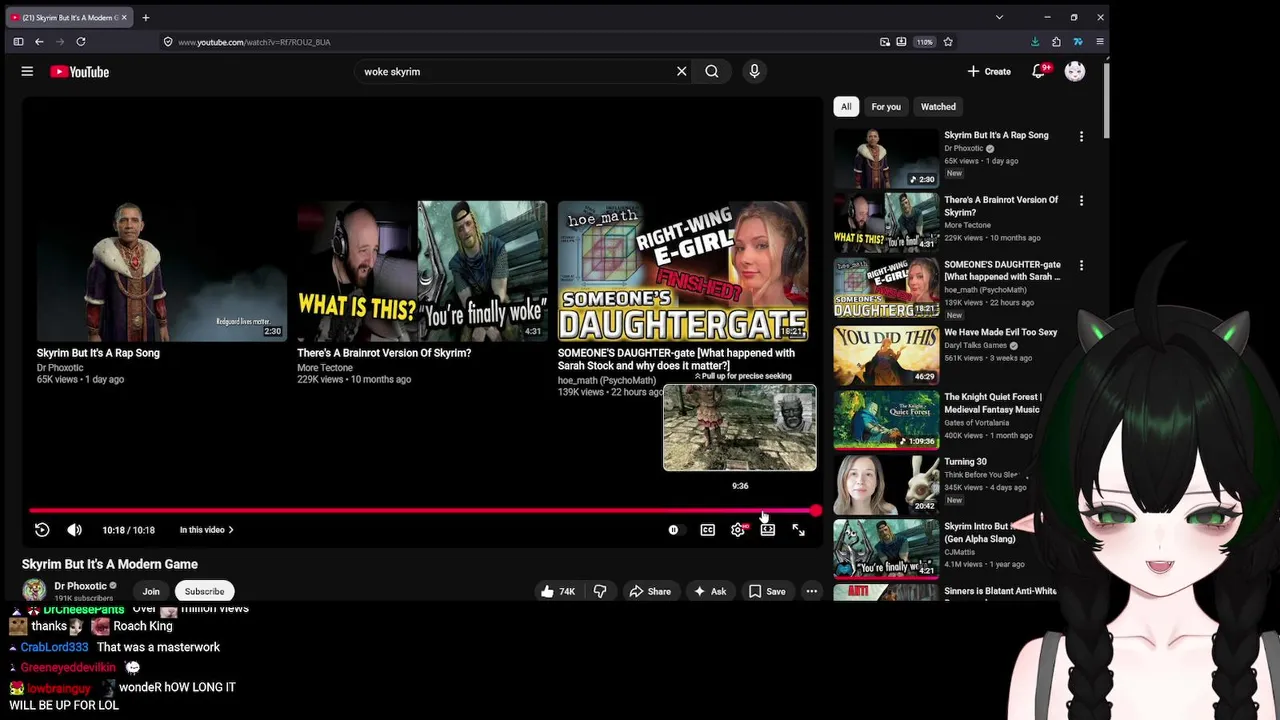Click the site security shield icon
Screen dimensions: 1280x720
click(168, 42)
